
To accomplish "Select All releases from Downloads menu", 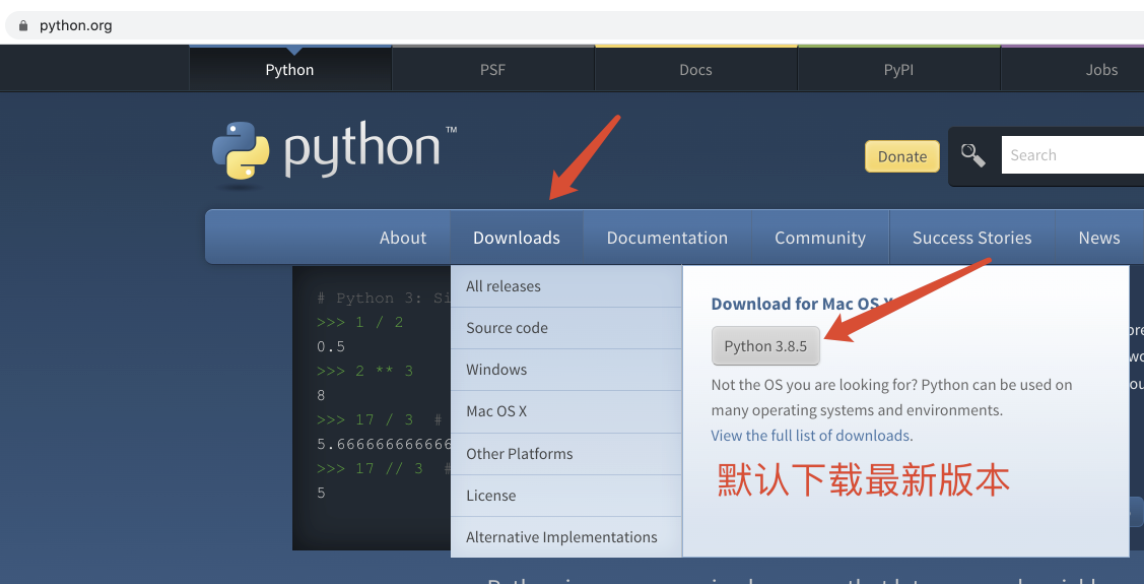I will [x=503, y=286].
